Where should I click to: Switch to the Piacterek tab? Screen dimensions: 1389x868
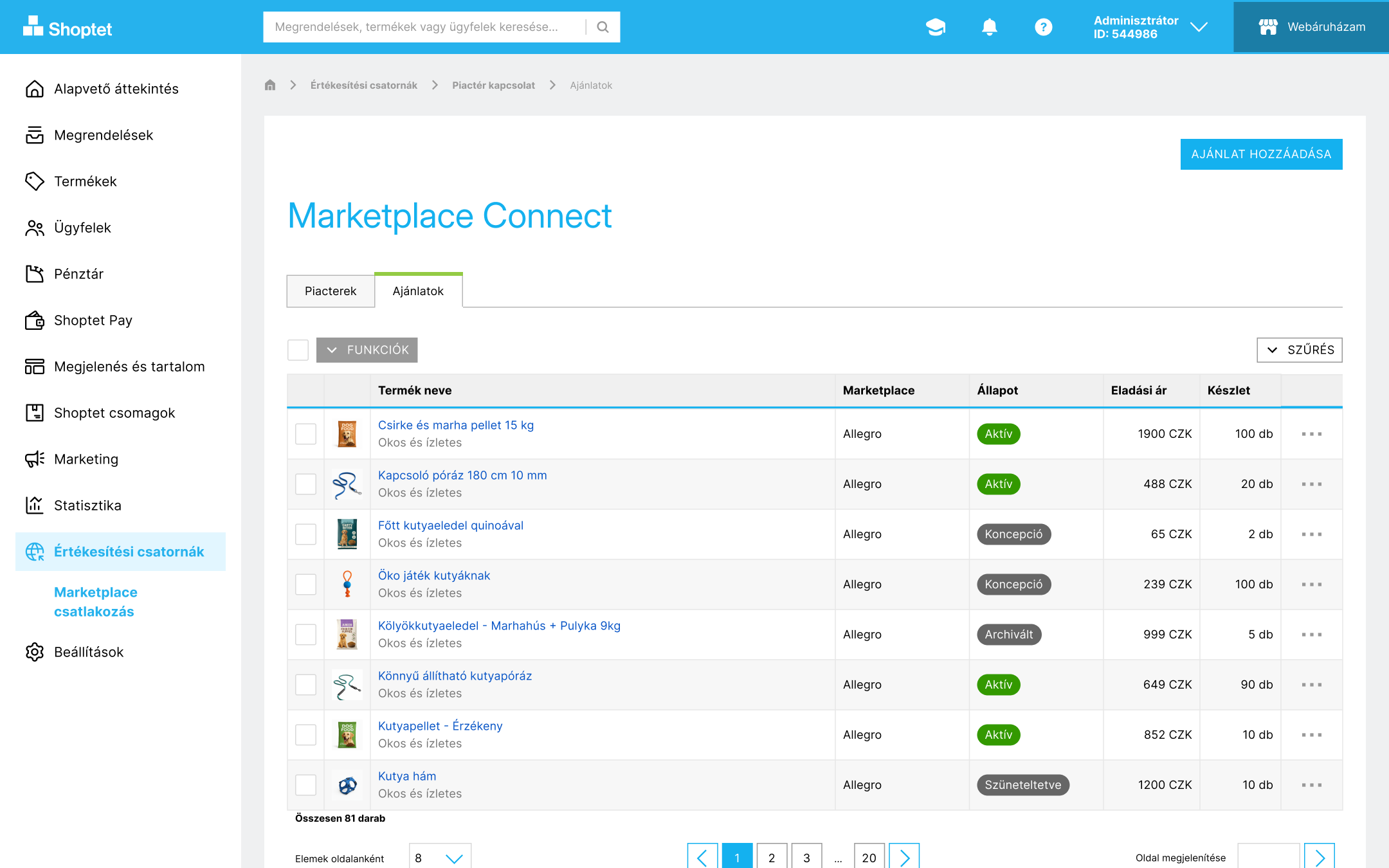[x=331, y=291]
